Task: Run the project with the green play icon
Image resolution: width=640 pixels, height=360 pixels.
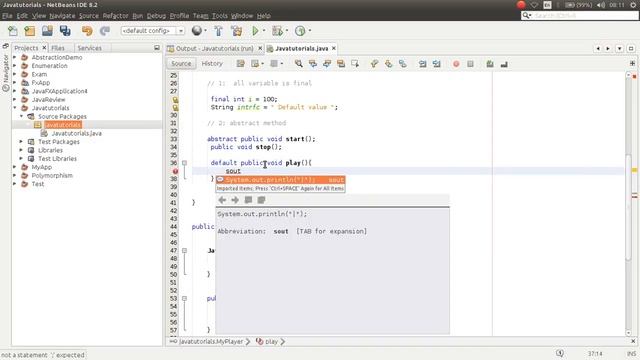Action: [x=255, y=31]
